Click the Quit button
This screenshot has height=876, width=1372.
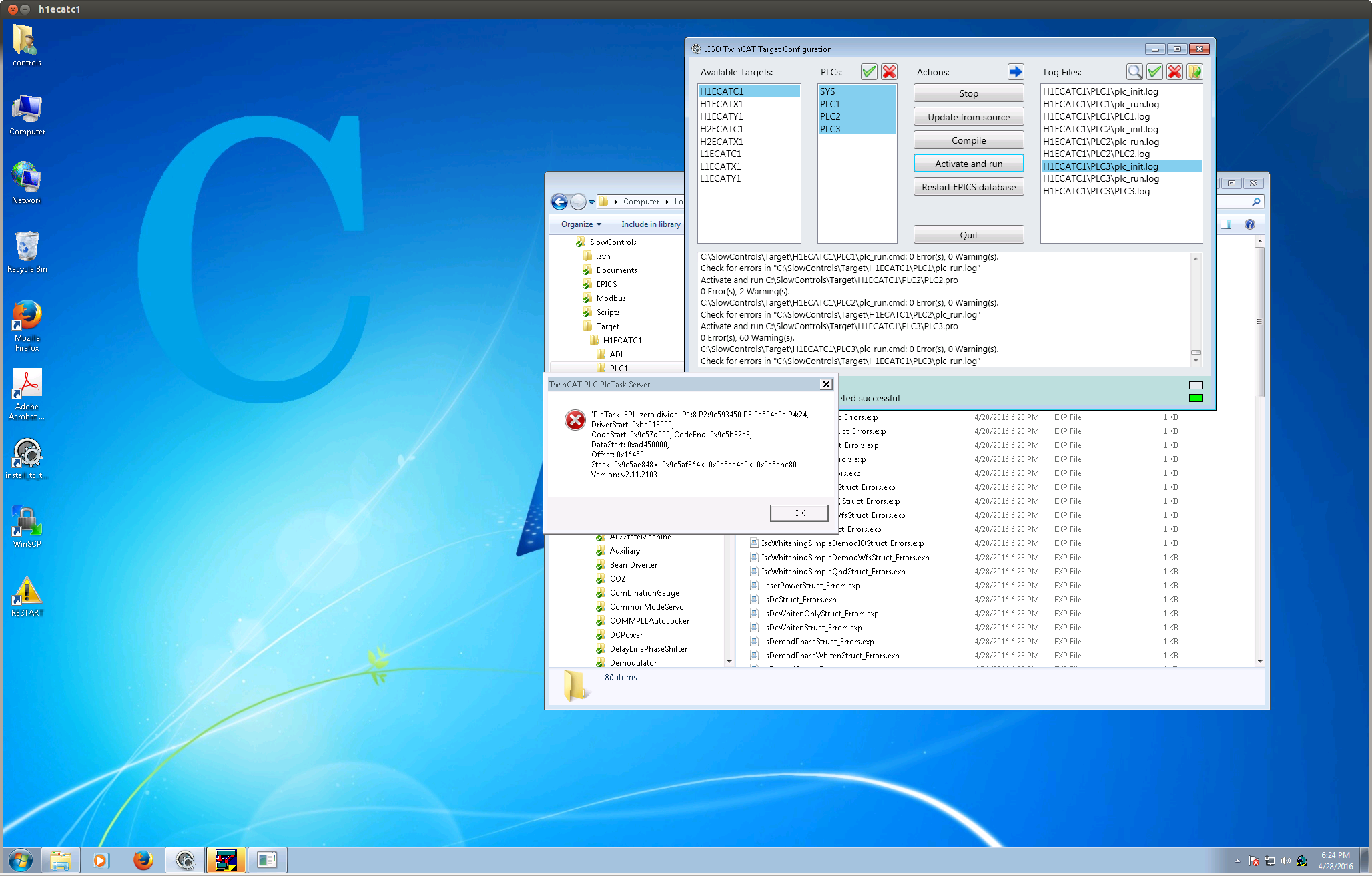(968, 235)
